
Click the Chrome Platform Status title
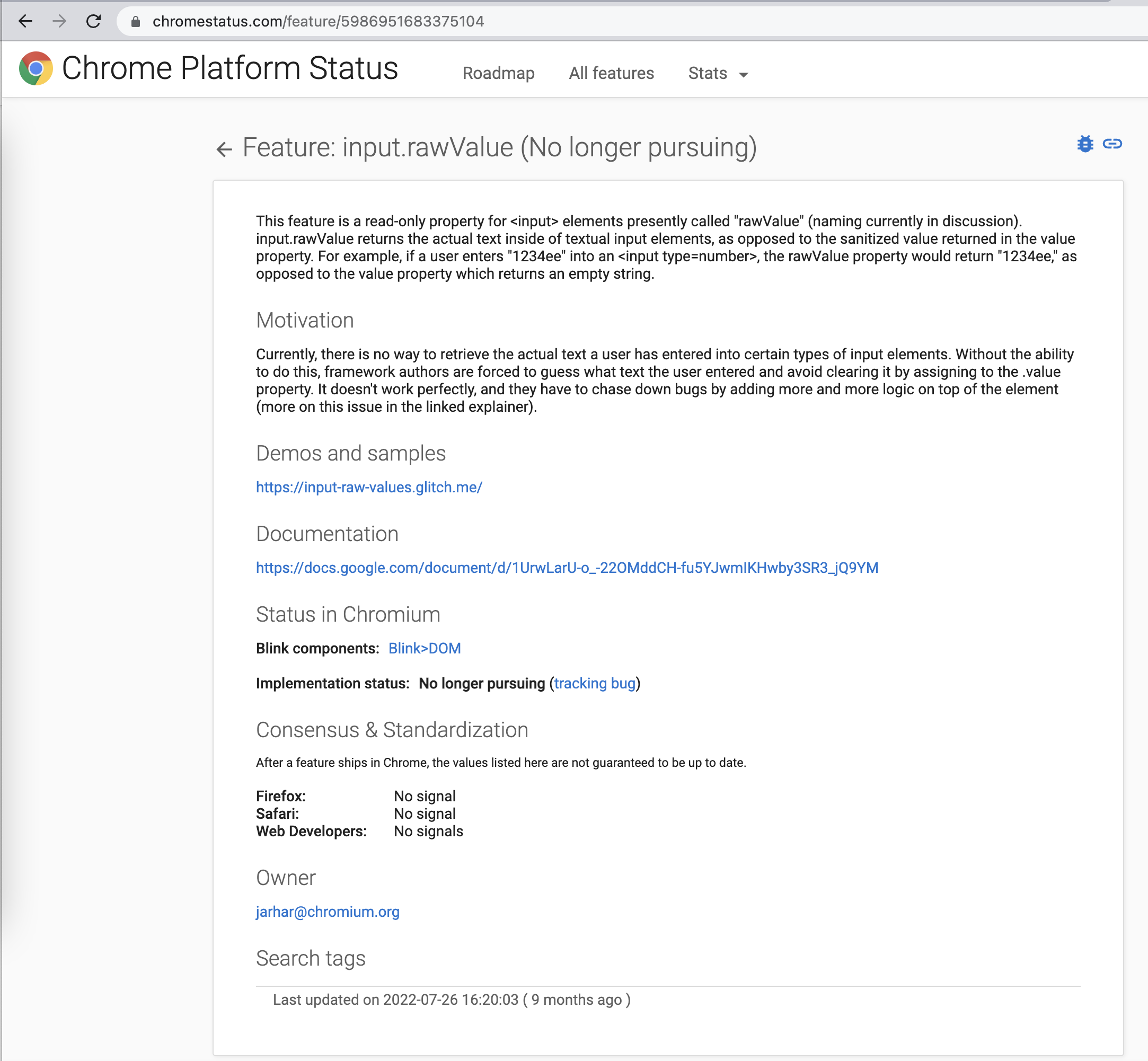229,68
